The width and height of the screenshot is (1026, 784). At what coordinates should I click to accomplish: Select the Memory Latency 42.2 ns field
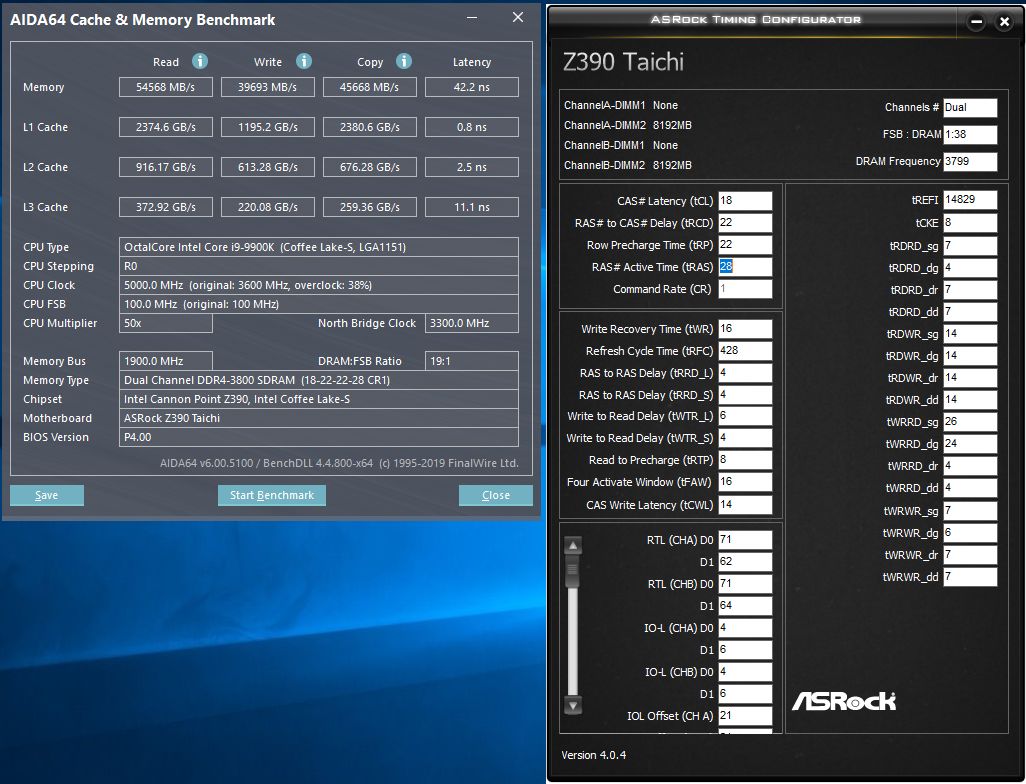click(472, 87)
